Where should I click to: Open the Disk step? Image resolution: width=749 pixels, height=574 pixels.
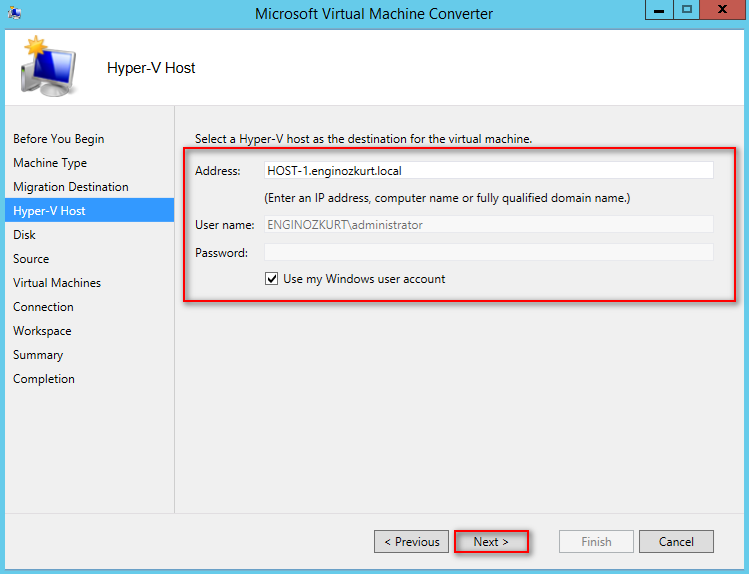point(24,235)
